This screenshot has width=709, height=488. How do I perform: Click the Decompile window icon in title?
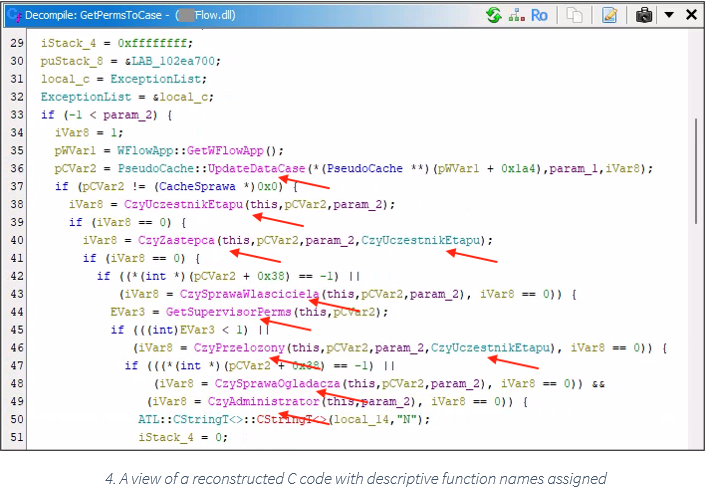(x=16, y=15)
